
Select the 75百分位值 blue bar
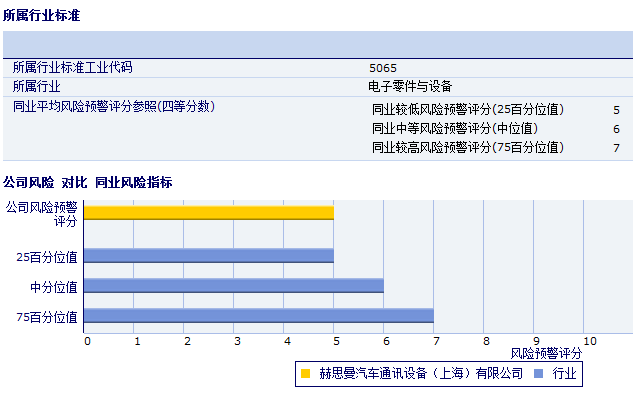tap(258, 316)
